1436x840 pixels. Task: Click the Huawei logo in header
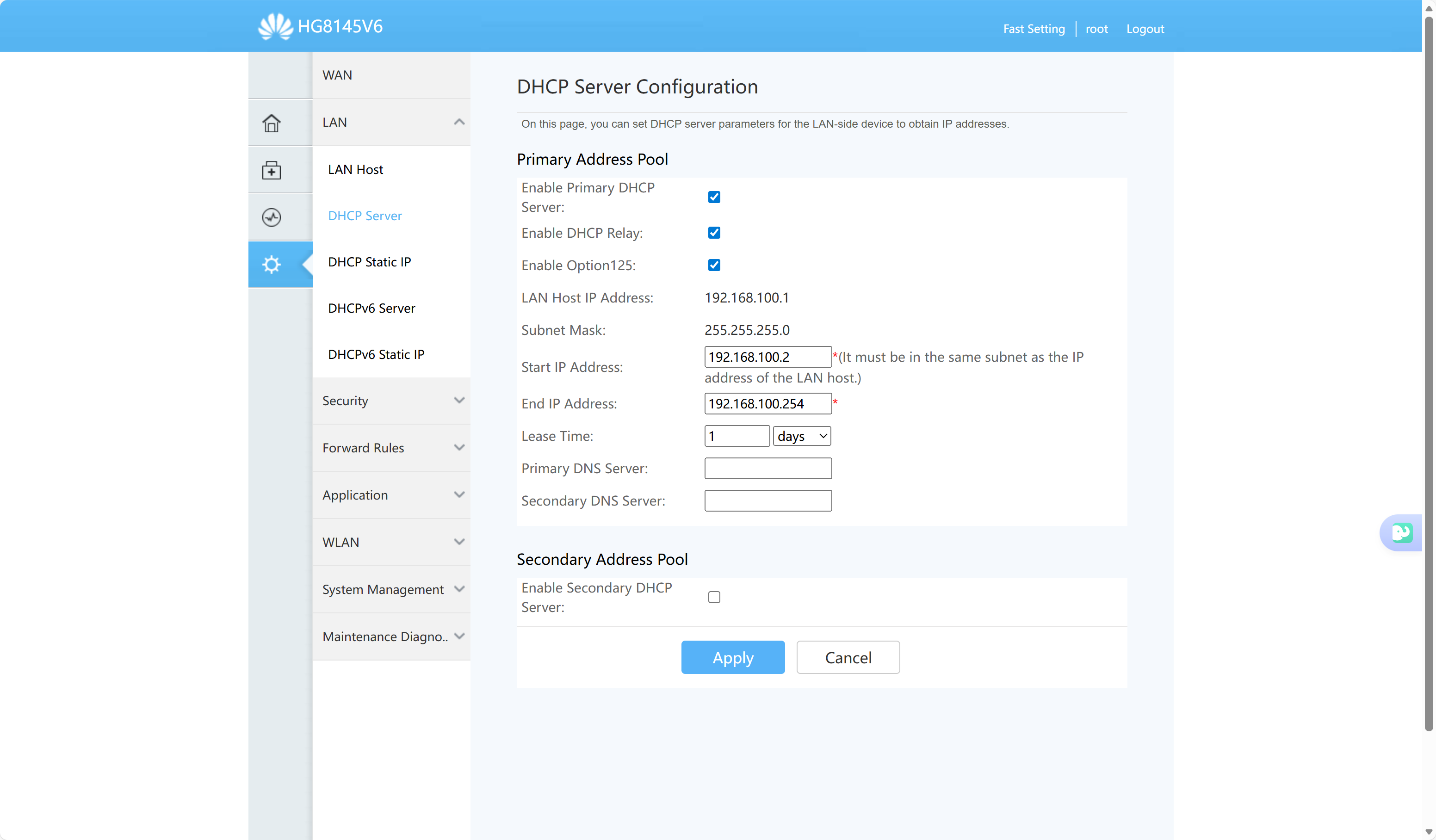click(275, 26)
